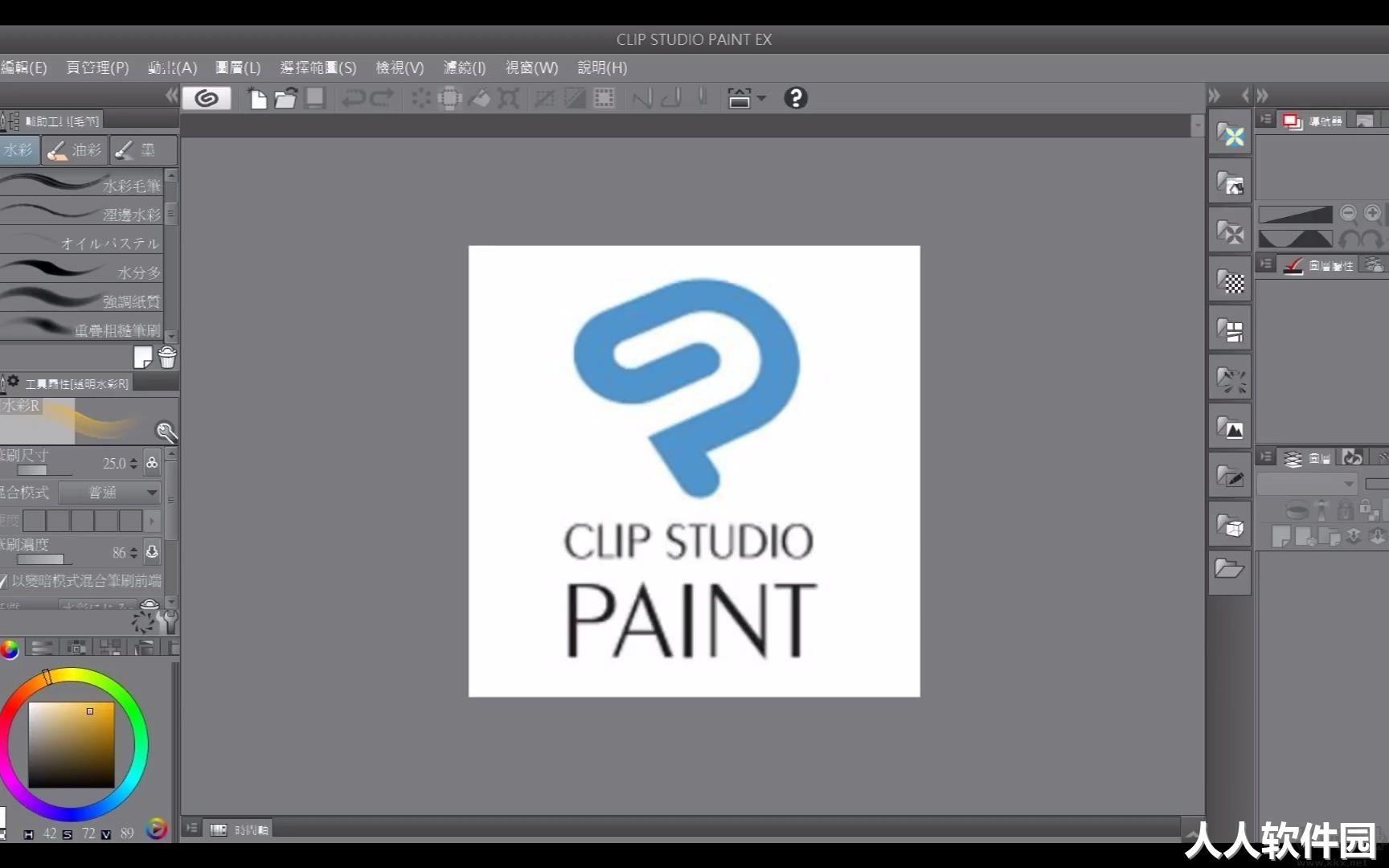This screenshot has height=868, width=1389.
Task: Open the command bar display dropdown arrow
Action: click(761, 98)
